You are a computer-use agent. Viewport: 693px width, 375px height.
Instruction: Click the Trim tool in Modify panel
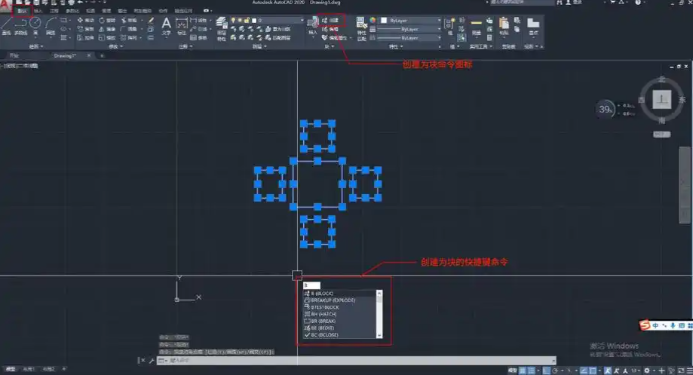tap(129, 20)
